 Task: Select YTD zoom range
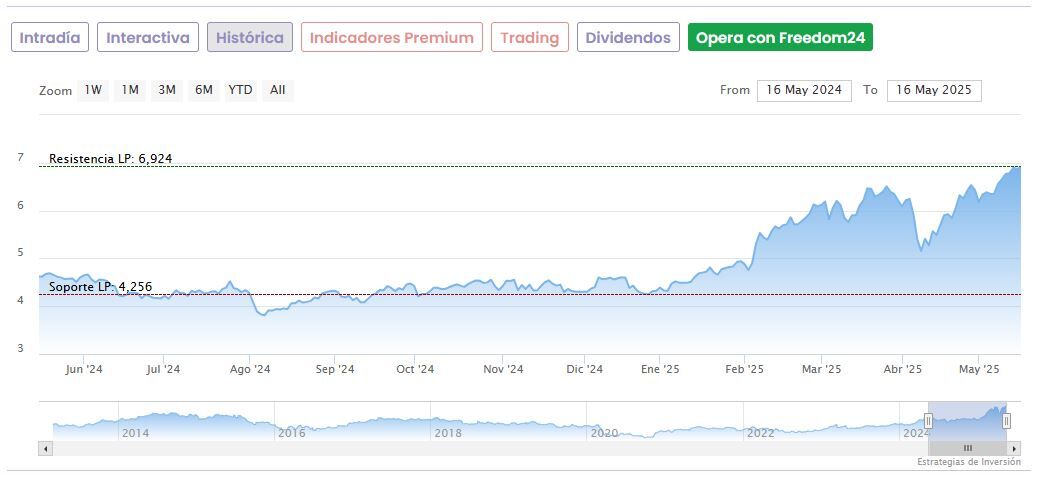[240, 90]
